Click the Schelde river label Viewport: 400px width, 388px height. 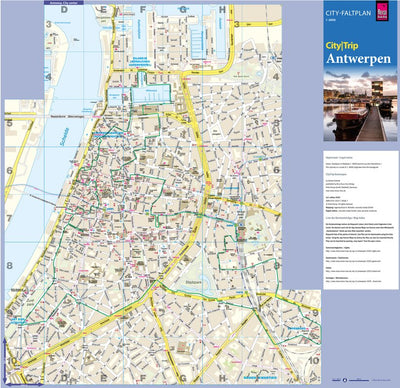click(64, 137)
